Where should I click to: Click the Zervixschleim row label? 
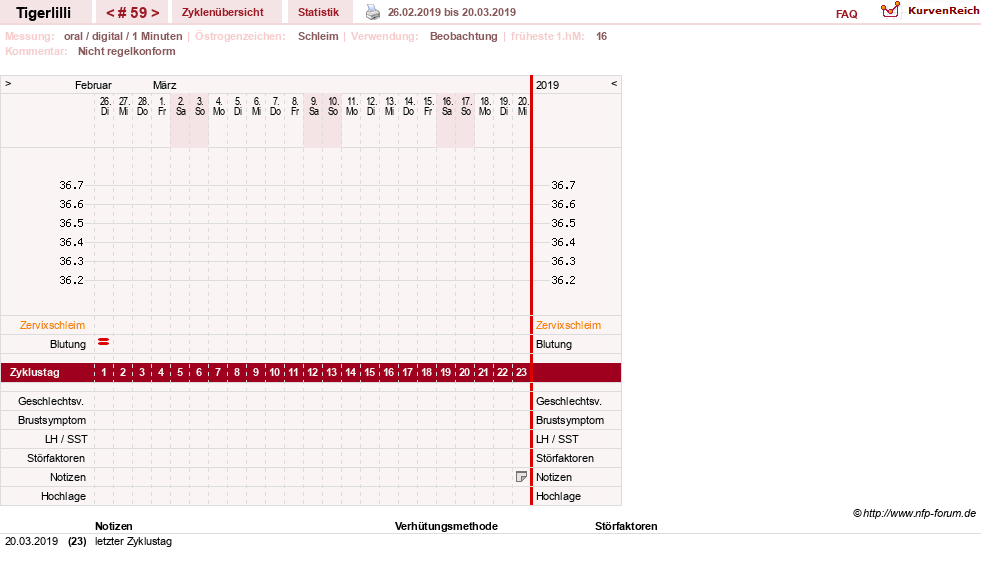(x=53, y=325)
